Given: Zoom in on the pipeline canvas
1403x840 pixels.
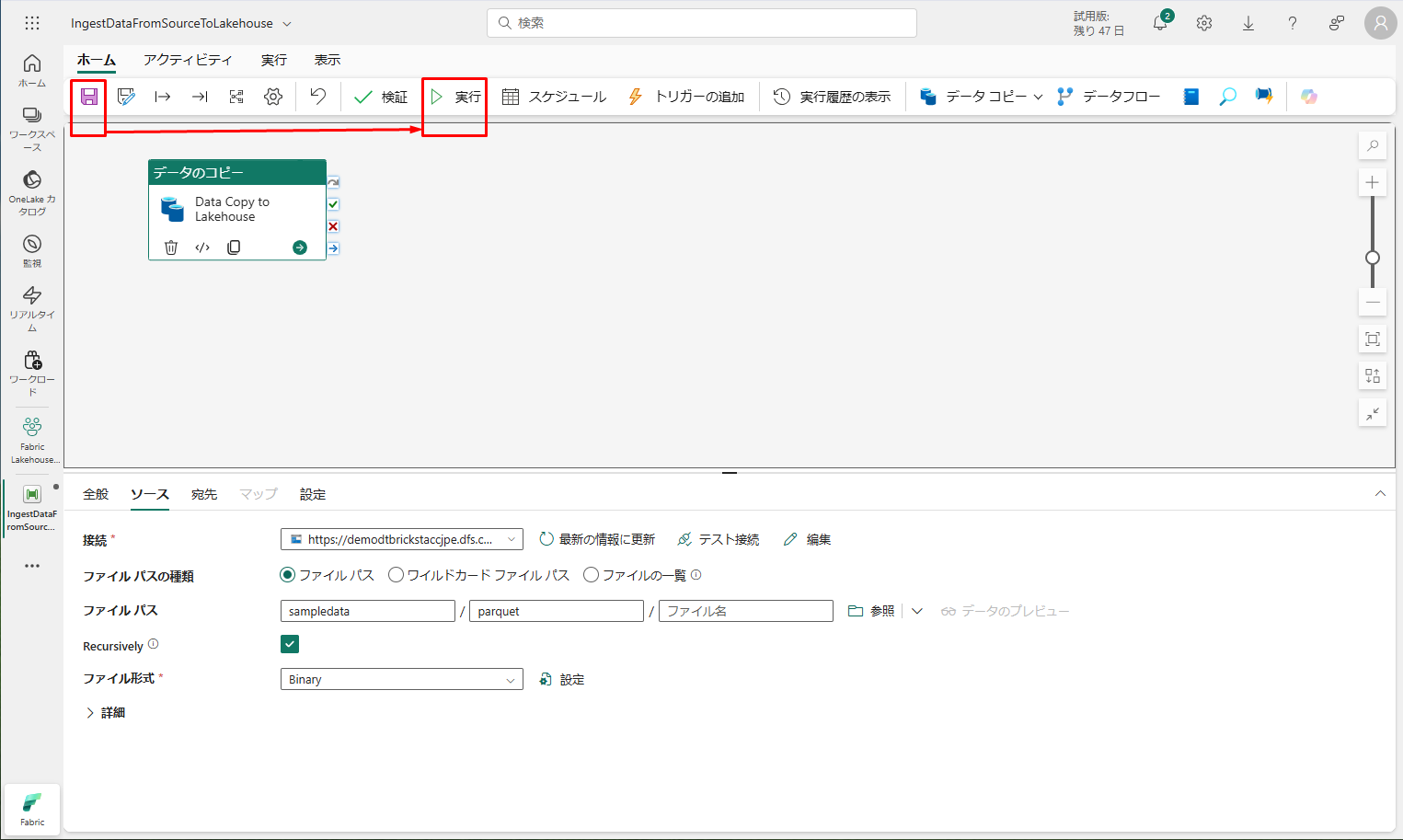Looking at the screenshot, I should [1373, 182].
